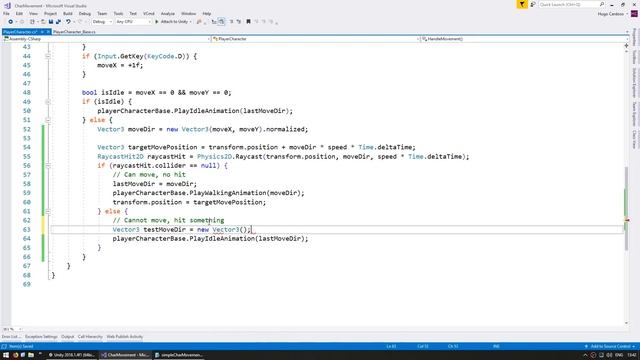Viewport: 640px width, 360px height.
Task: Click the editor split window handle
Action: [627, 46]
